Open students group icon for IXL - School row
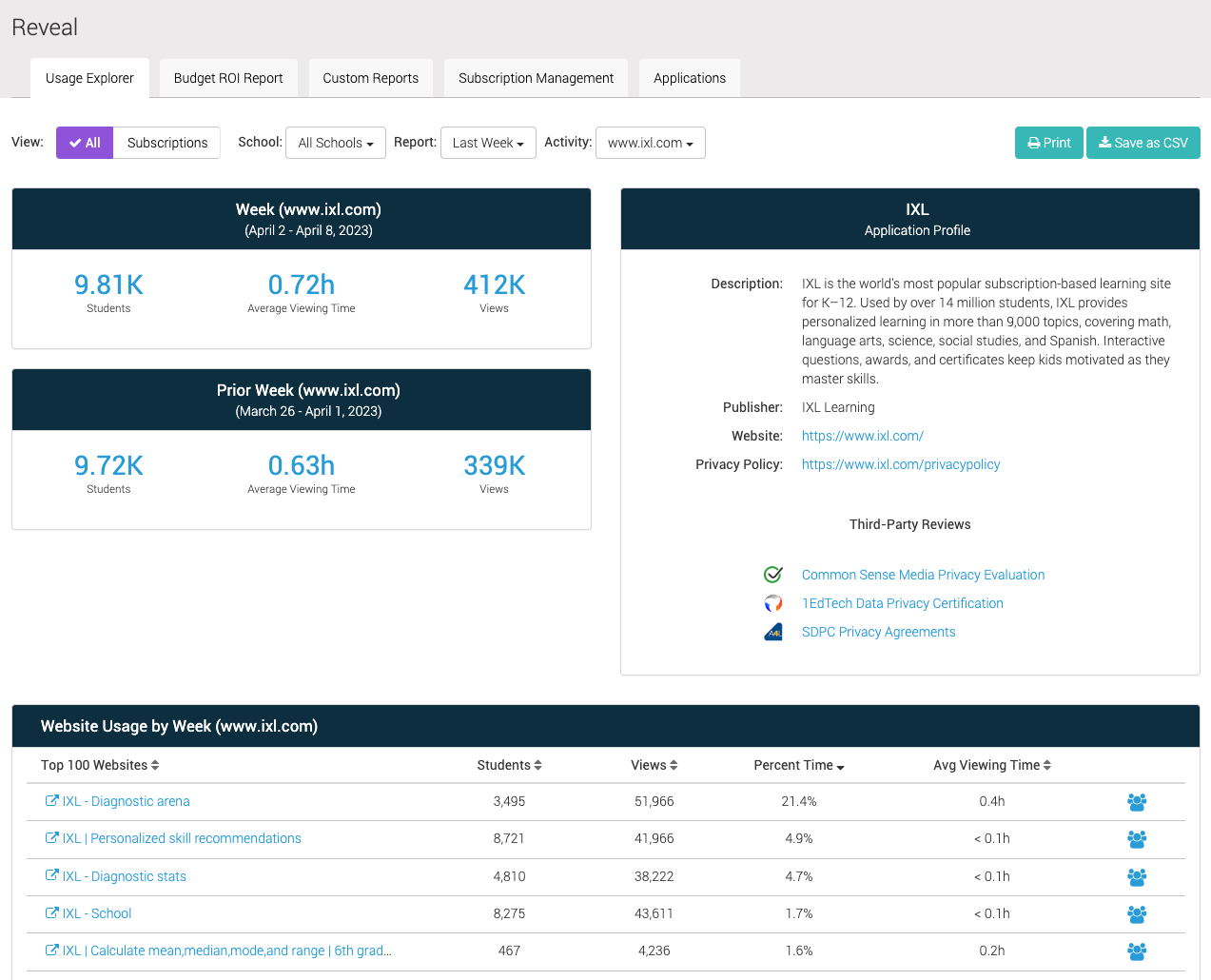Image resolution: width=1211 pixels, height=980 pixels. pyautogui.click(x=1137, y=913)
